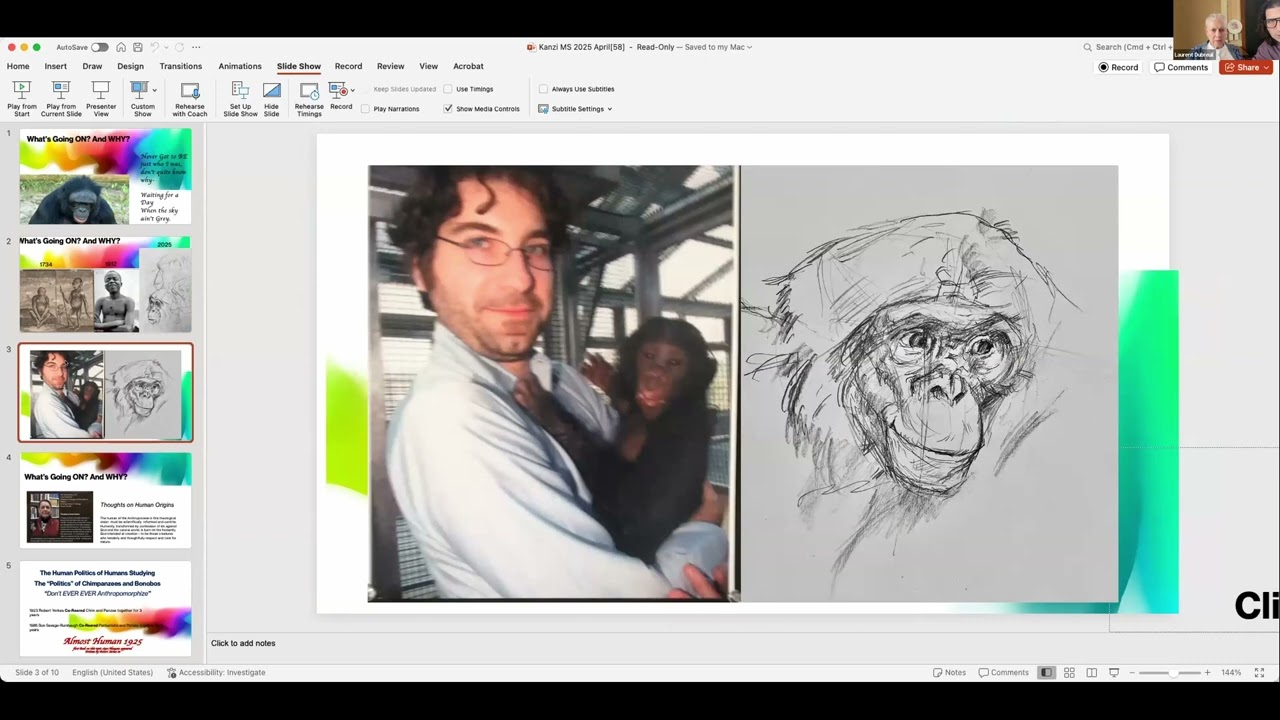
Task: Open the Transitions tab
Action: (181, 66)
